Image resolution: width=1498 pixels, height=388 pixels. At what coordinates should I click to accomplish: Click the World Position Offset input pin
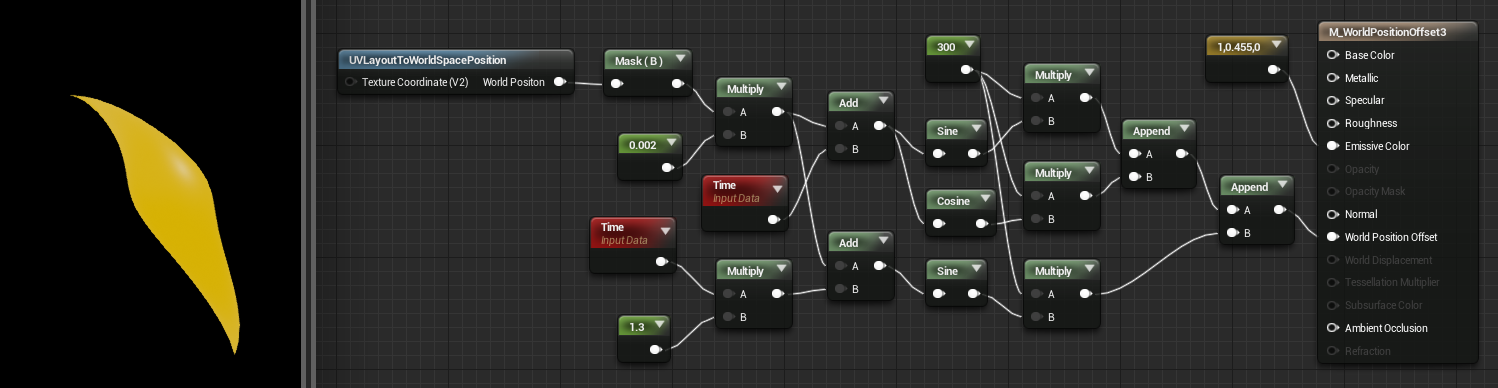click(x=1332, y=237)
